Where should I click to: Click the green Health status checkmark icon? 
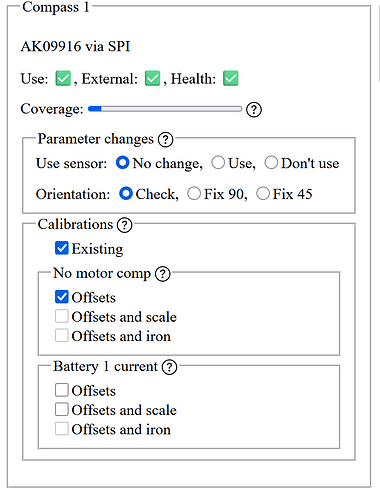pyautogui.click(x=231, y=78)
